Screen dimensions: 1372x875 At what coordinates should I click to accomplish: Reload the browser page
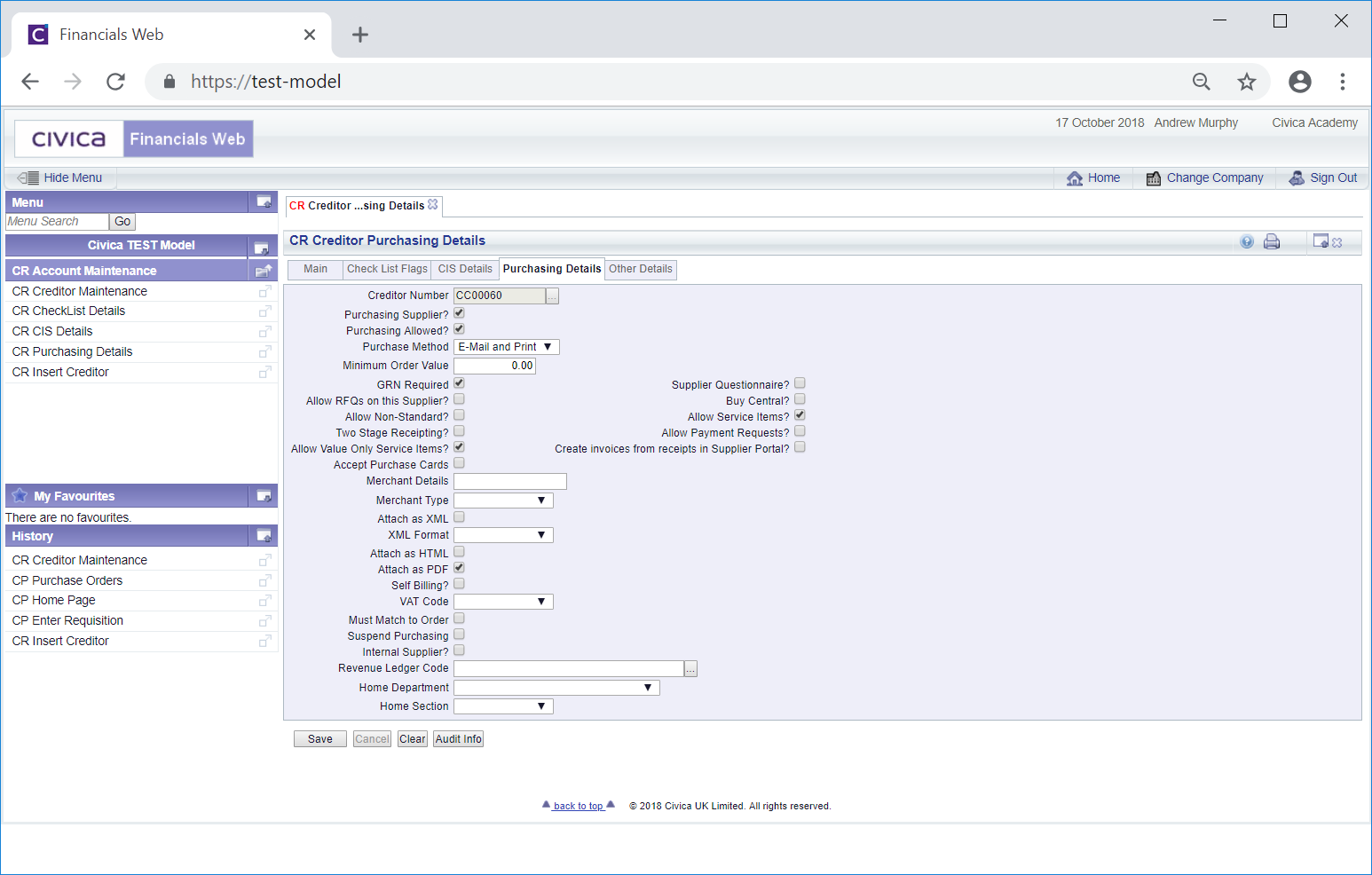(115, 82)
